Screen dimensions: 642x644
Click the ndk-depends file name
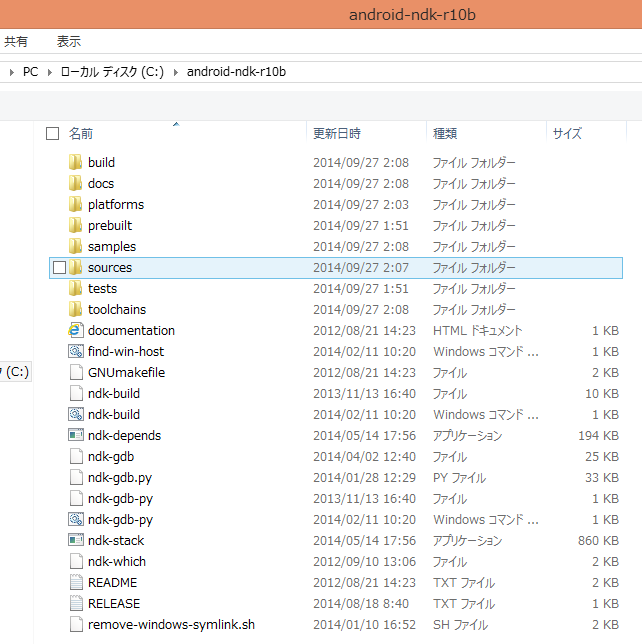[124, 435]
